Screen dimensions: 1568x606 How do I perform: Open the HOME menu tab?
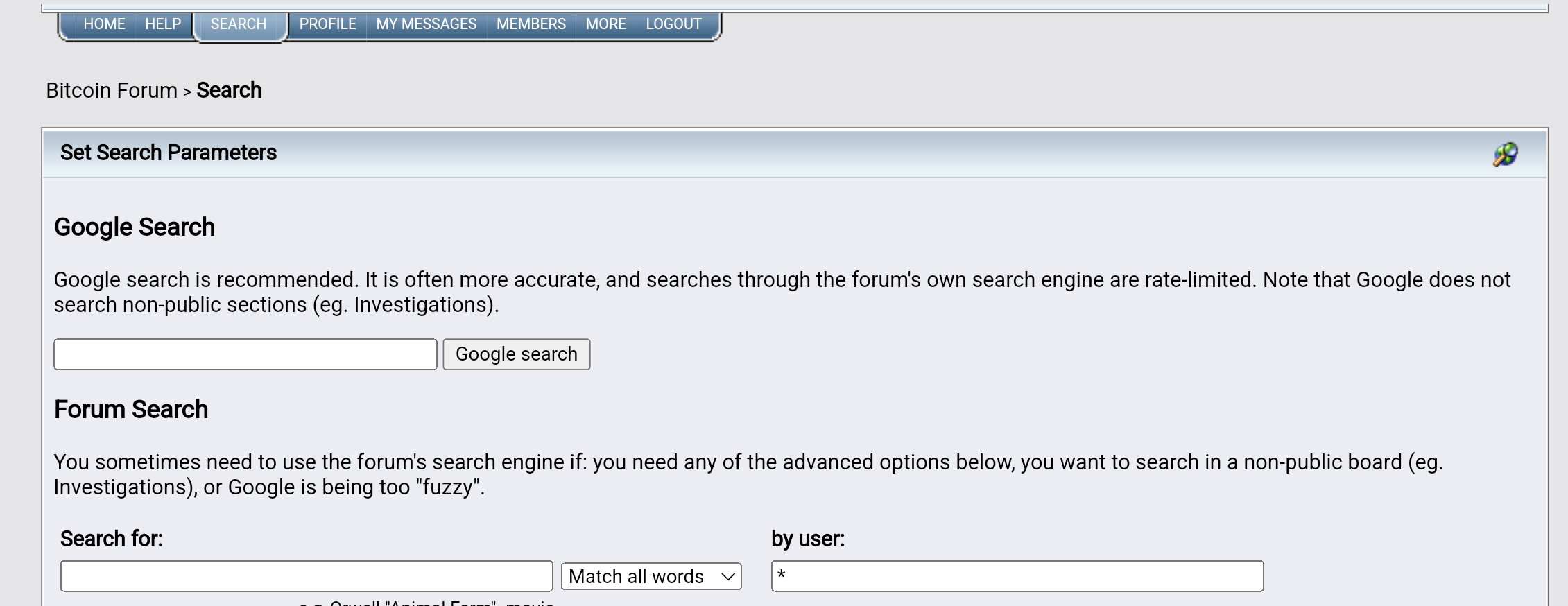pyautogui.click(x=104, y=24)
